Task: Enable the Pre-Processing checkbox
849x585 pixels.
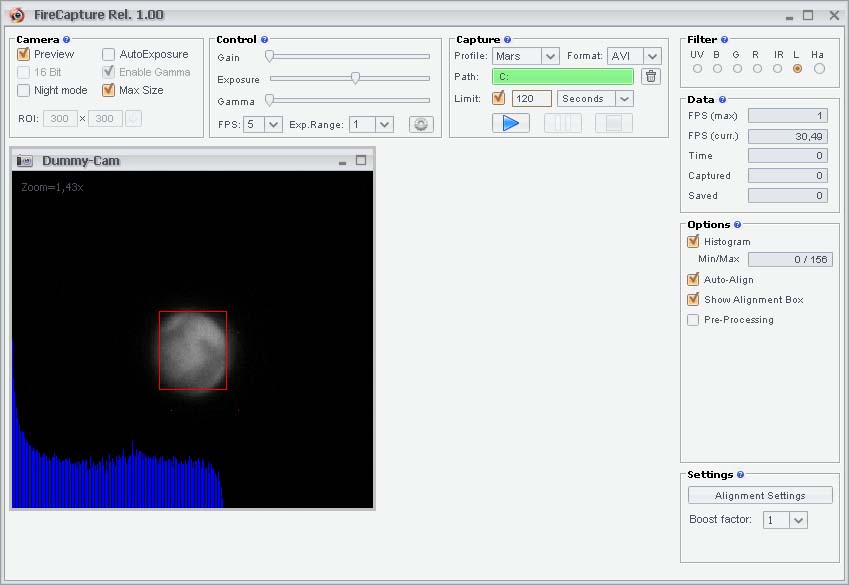Action: [693, 320]
